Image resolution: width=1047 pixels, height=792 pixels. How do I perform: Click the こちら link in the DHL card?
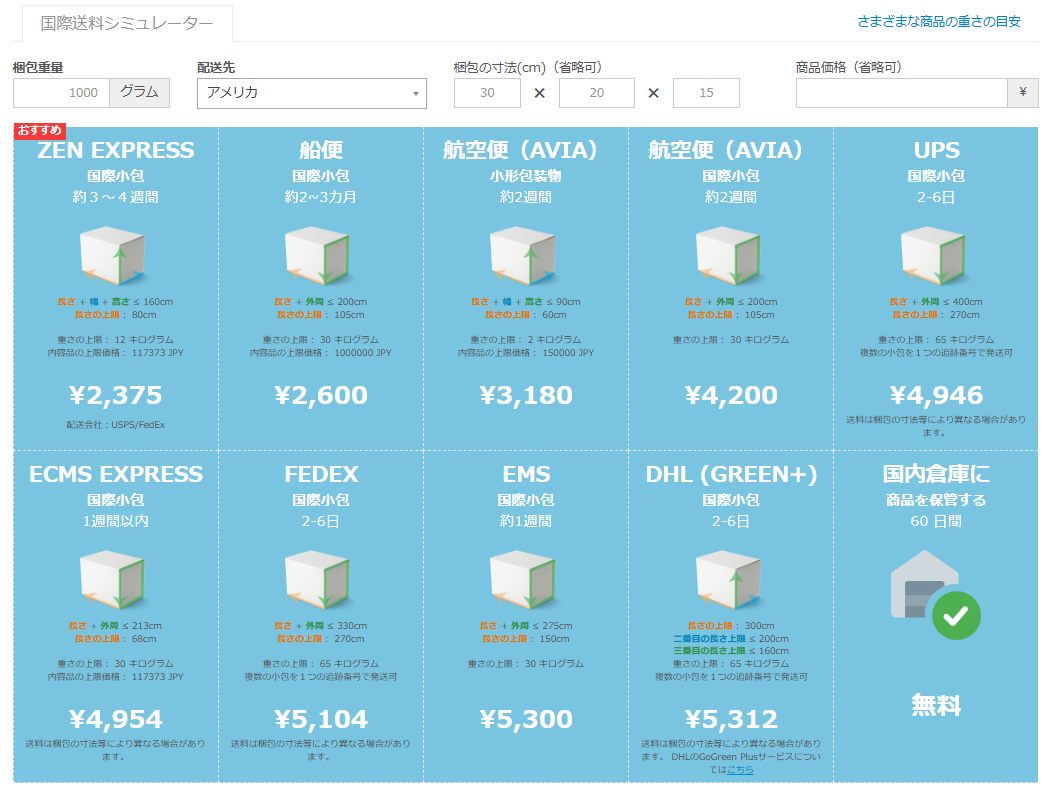coord(740,770)
